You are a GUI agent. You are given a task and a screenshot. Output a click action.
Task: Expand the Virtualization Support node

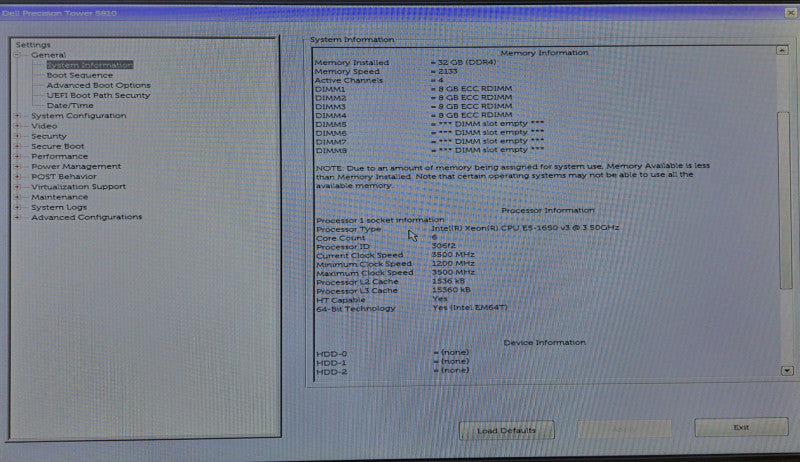(17, 187)
